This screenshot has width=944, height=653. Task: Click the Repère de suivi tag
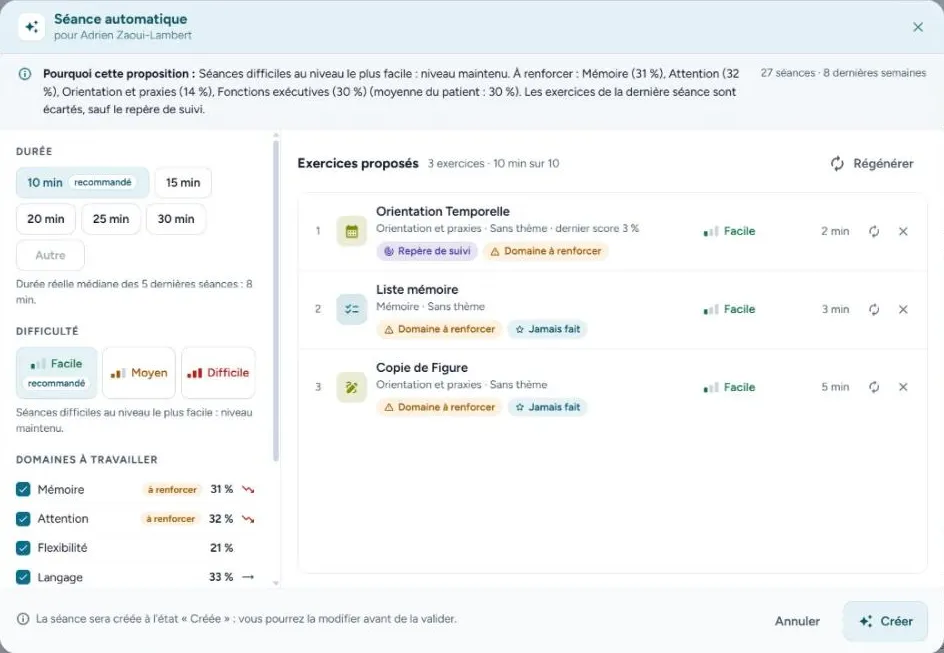point(427,251)
